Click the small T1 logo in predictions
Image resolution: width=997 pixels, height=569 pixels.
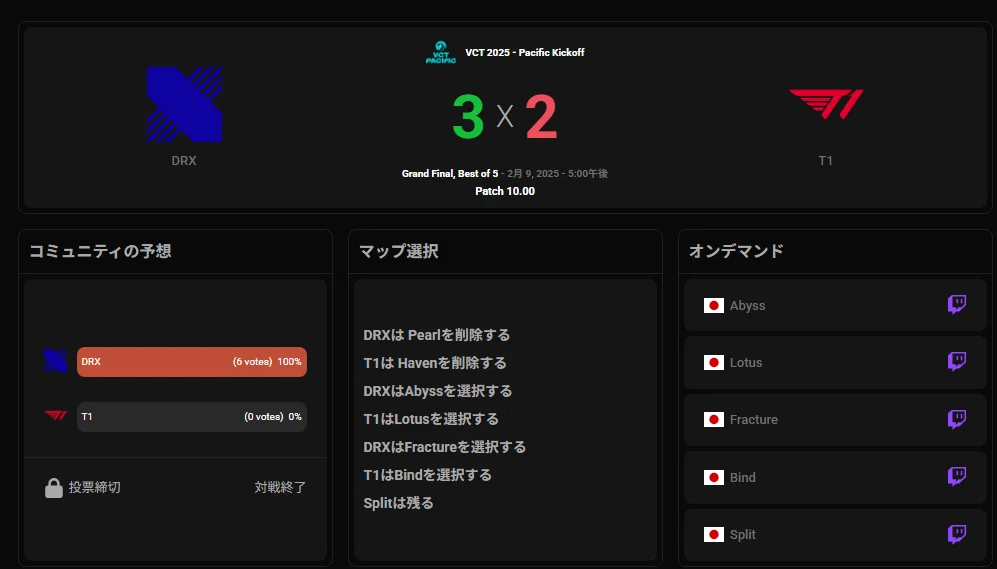click(x=56, y=416)
